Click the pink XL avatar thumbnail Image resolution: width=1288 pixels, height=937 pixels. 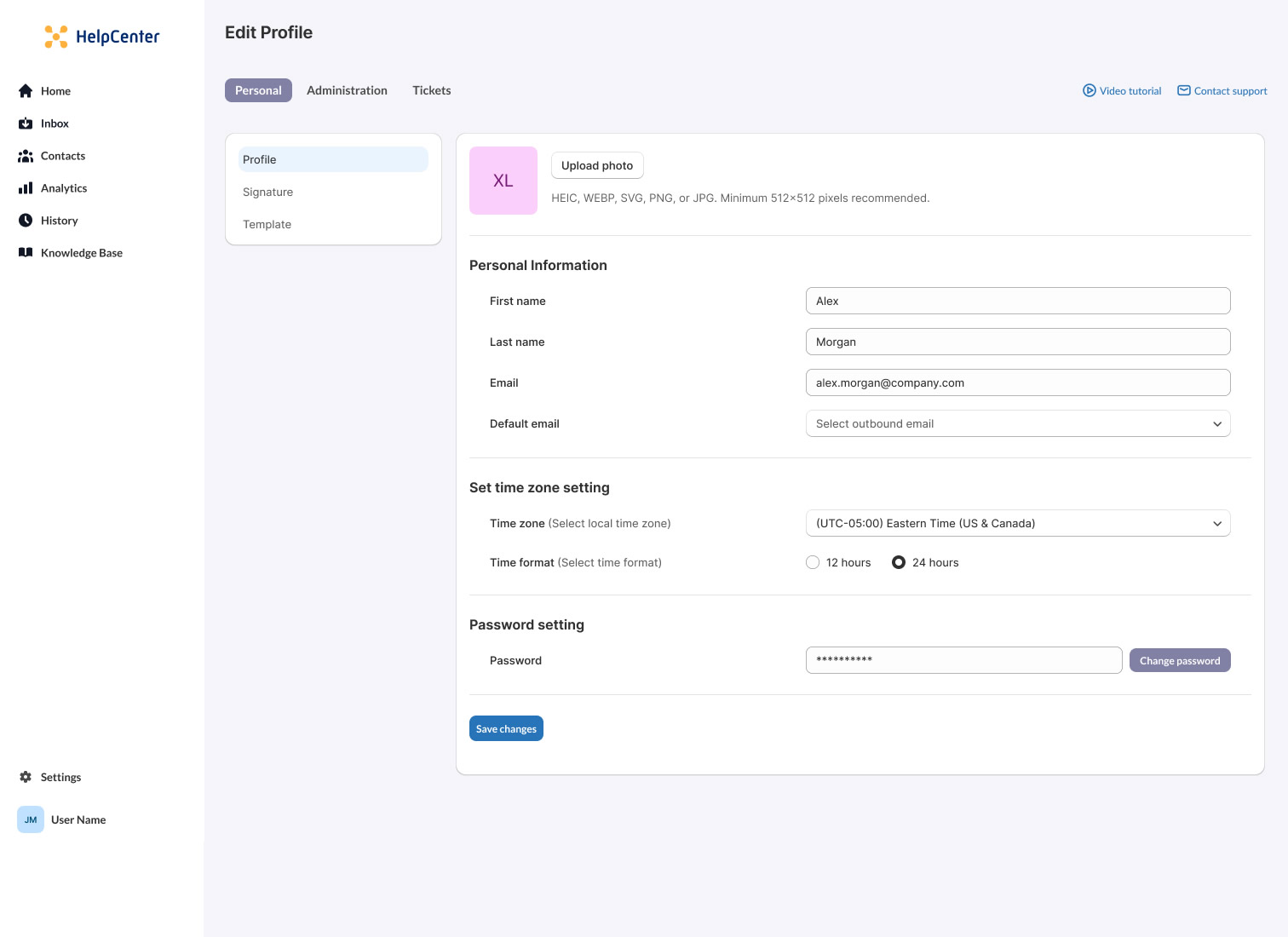click(x=503, y=180)
